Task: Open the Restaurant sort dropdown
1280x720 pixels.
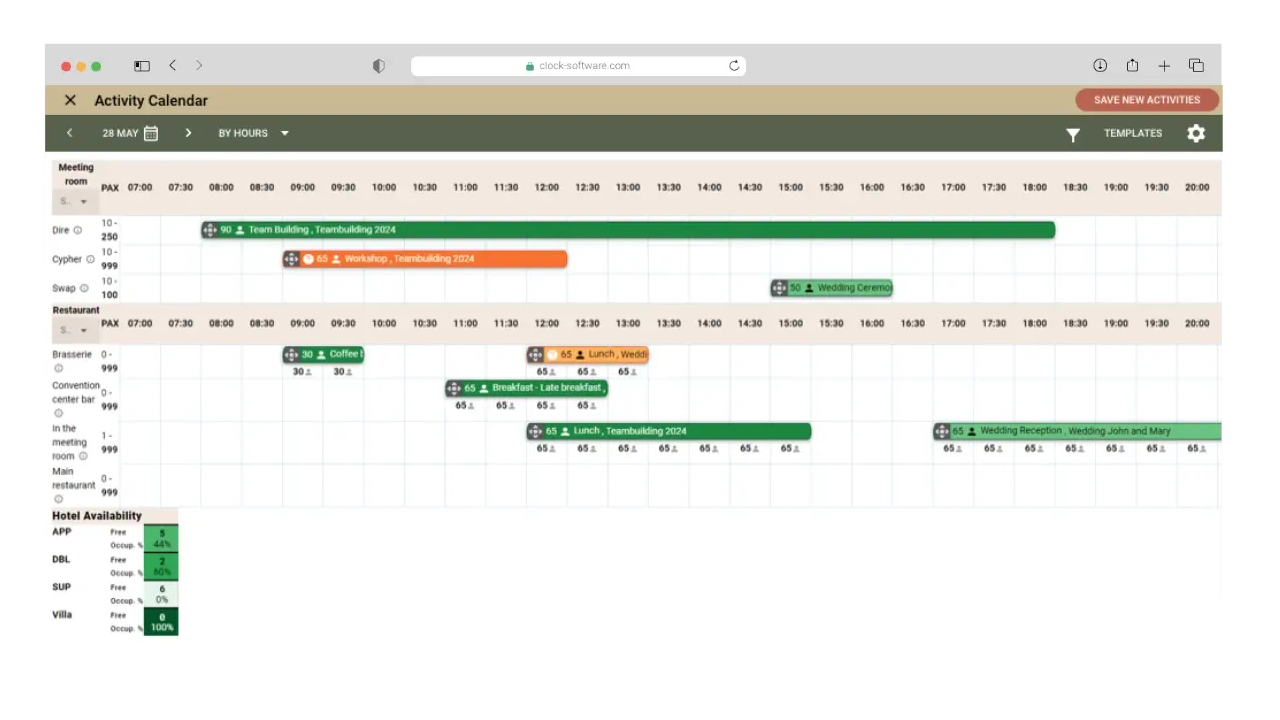Action: coord(73,330)
